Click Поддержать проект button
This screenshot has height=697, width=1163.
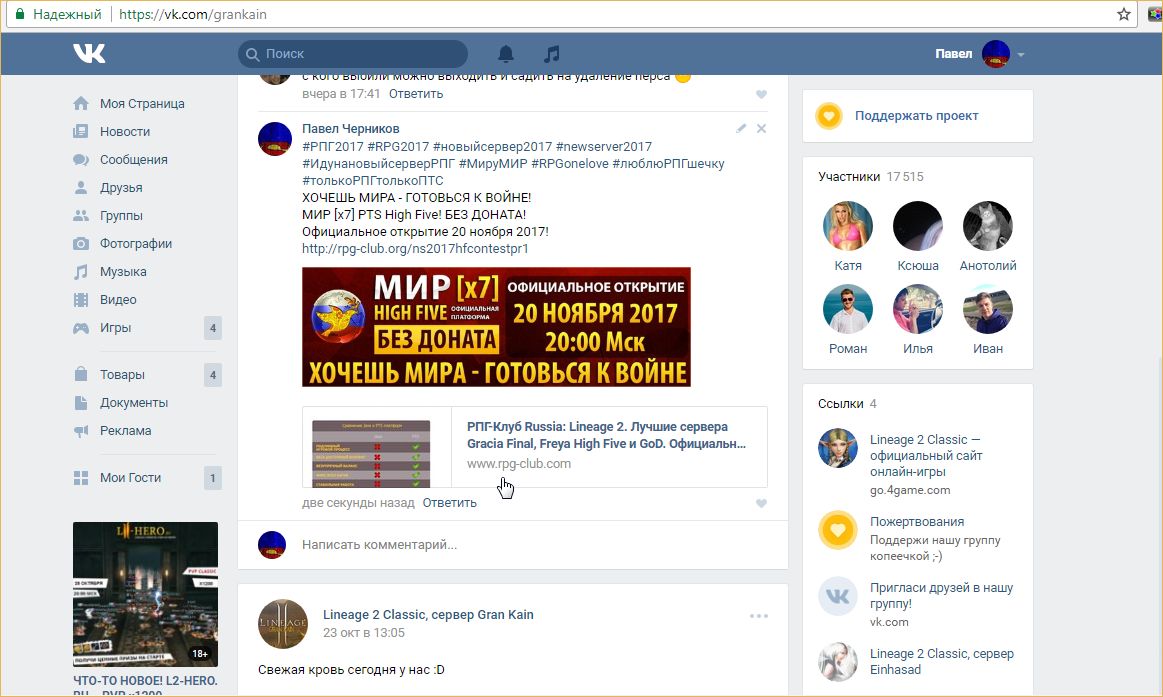click(917, 116)
